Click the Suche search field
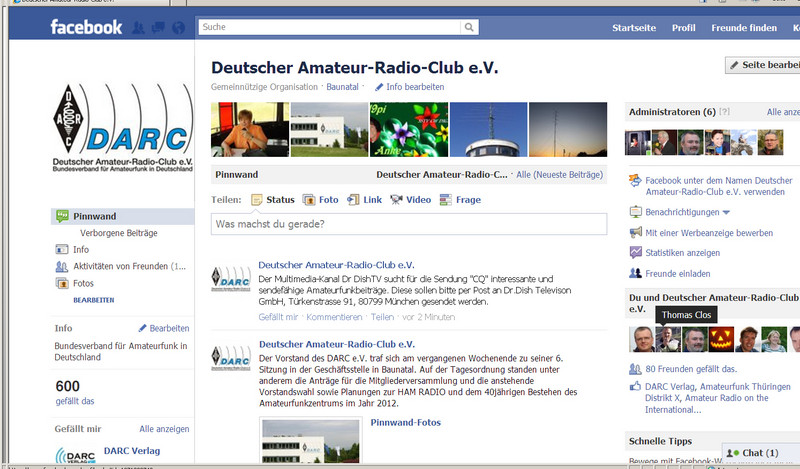 click(x=330, y=27)
